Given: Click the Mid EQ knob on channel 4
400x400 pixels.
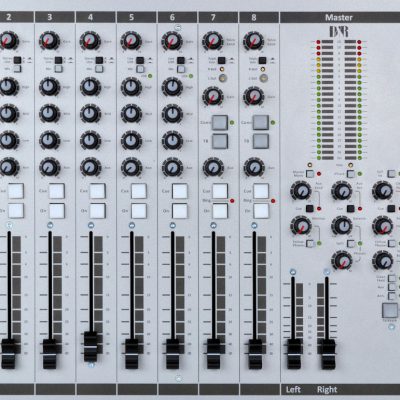Looking at the screenshot, I should click(90, 114).
